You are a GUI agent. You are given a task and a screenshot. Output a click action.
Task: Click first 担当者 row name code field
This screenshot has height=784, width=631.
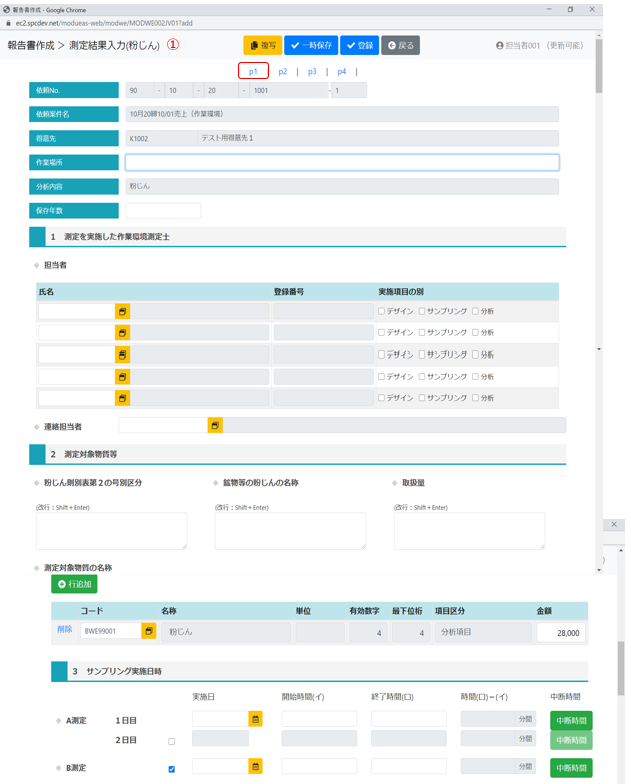[x=77, y=312]
